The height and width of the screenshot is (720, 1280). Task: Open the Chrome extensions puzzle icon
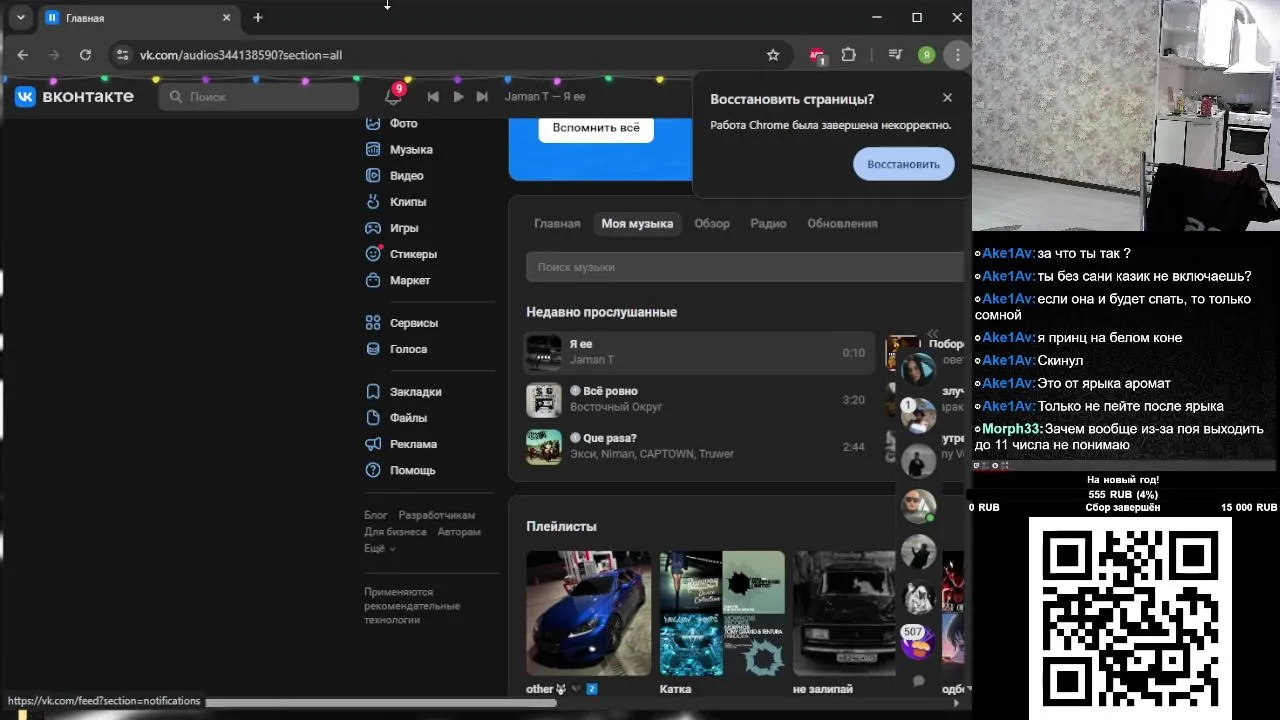(x=849, y=55)
